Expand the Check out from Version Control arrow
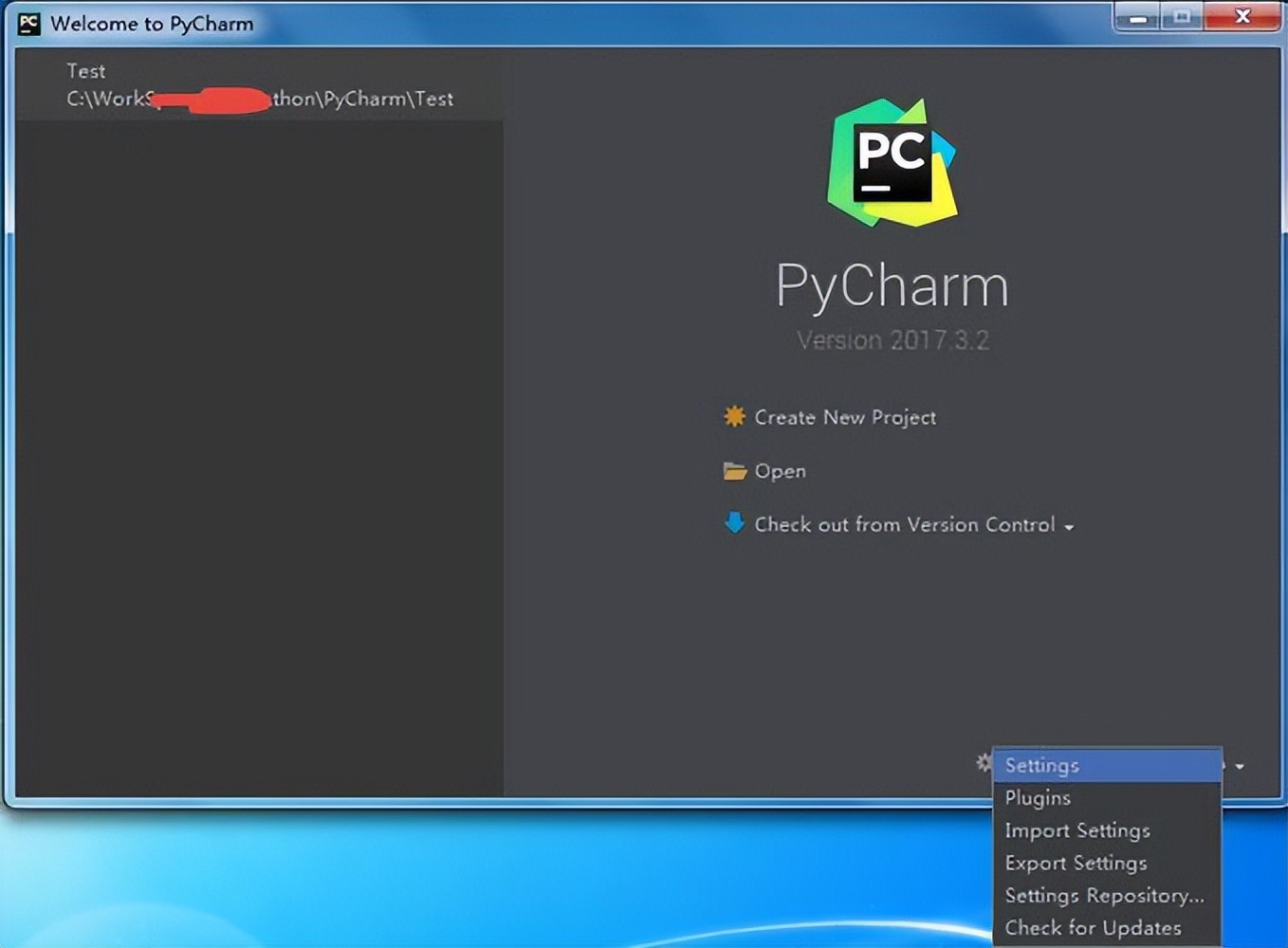Viewport: 1288px width, 948px height. 1069,527
